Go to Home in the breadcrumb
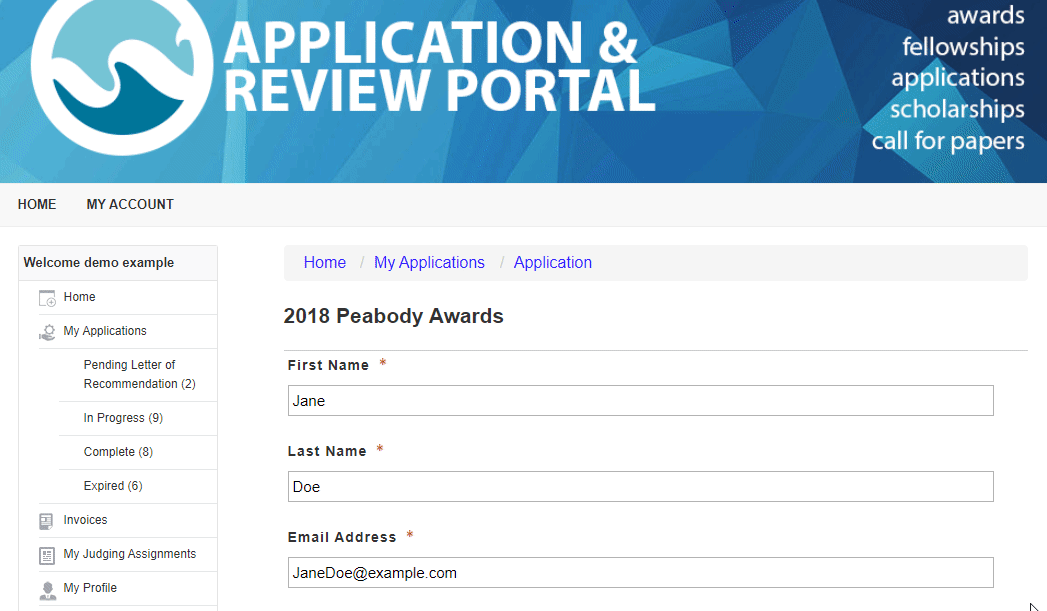This screenshot has height=611, width=1047. (325, 262)
